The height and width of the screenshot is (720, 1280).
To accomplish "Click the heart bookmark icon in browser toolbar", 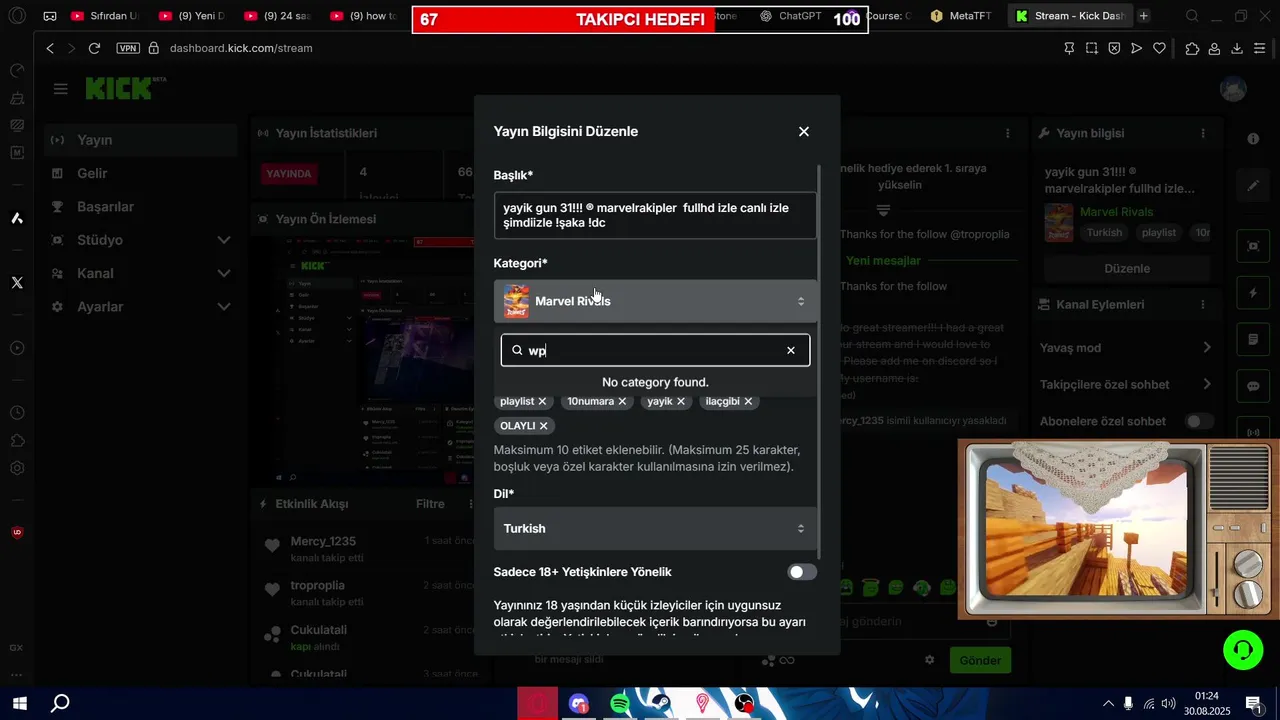I will [1159, 48].
